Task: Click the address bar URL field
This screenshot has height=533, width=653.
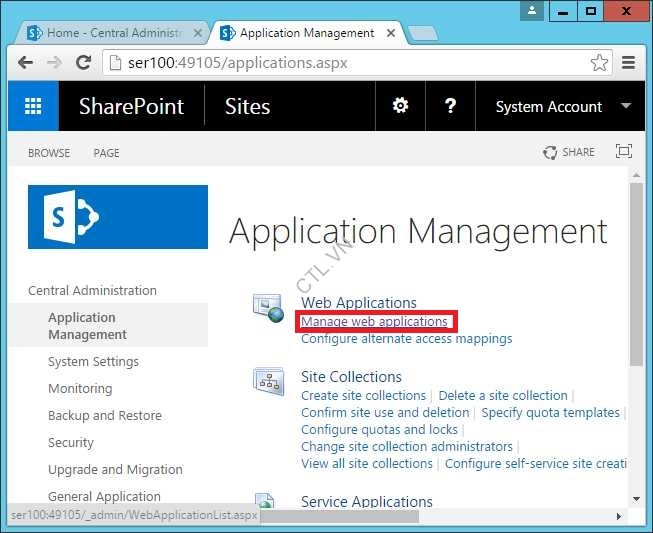Action: (356, 63)
